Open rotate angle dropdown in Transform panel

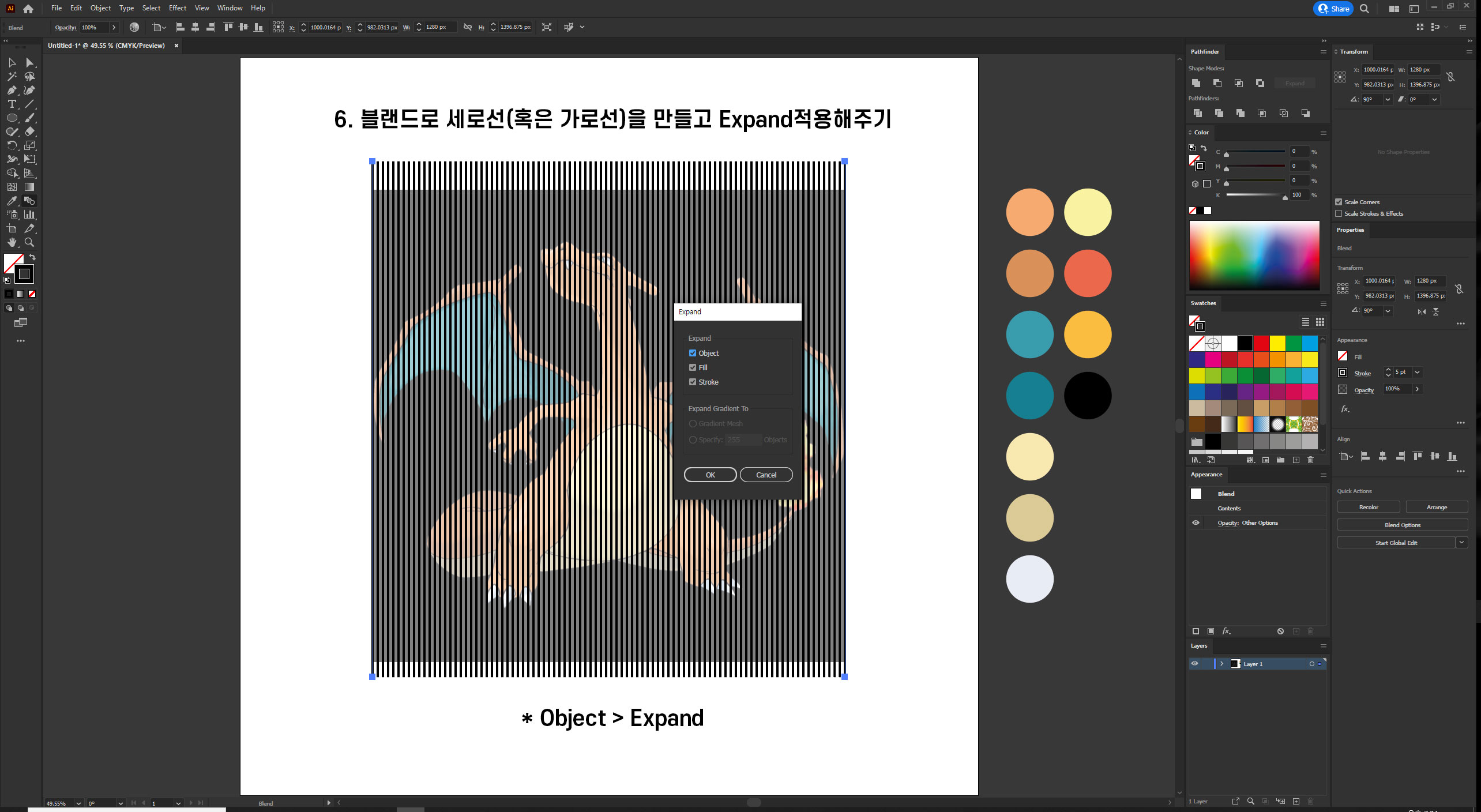(1388, 100)
